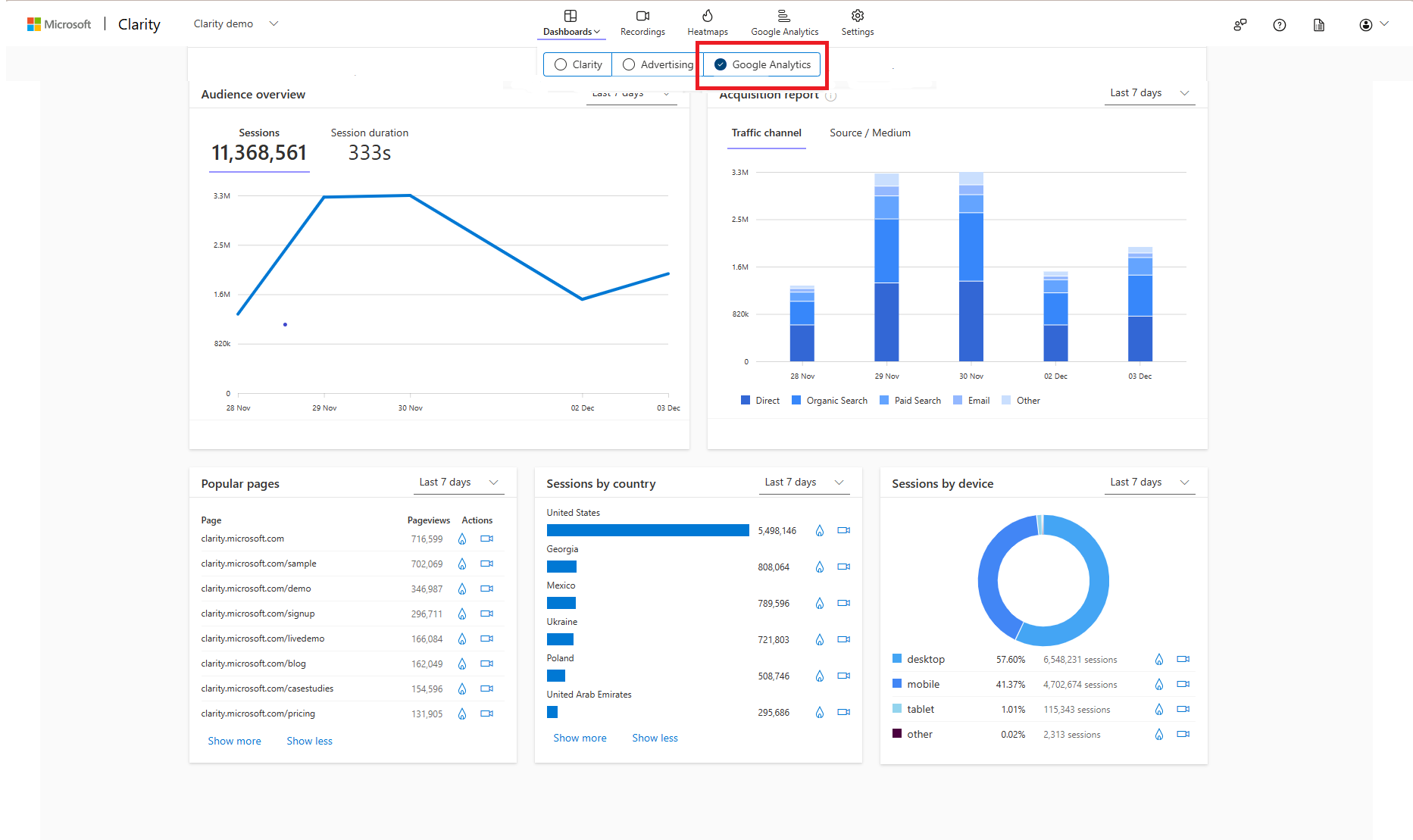This screenshot has width=1413, height=840.
Task: View heatmap for clarity.microsoft.com/blog
Action: (x=462, y=664)
